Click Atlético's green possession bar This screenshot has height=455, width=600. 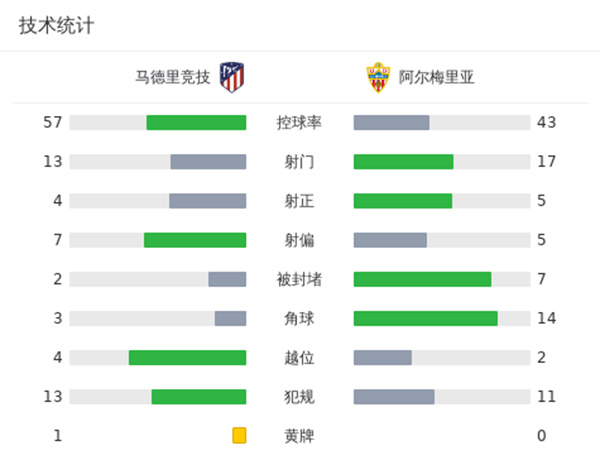click(196, 123)
